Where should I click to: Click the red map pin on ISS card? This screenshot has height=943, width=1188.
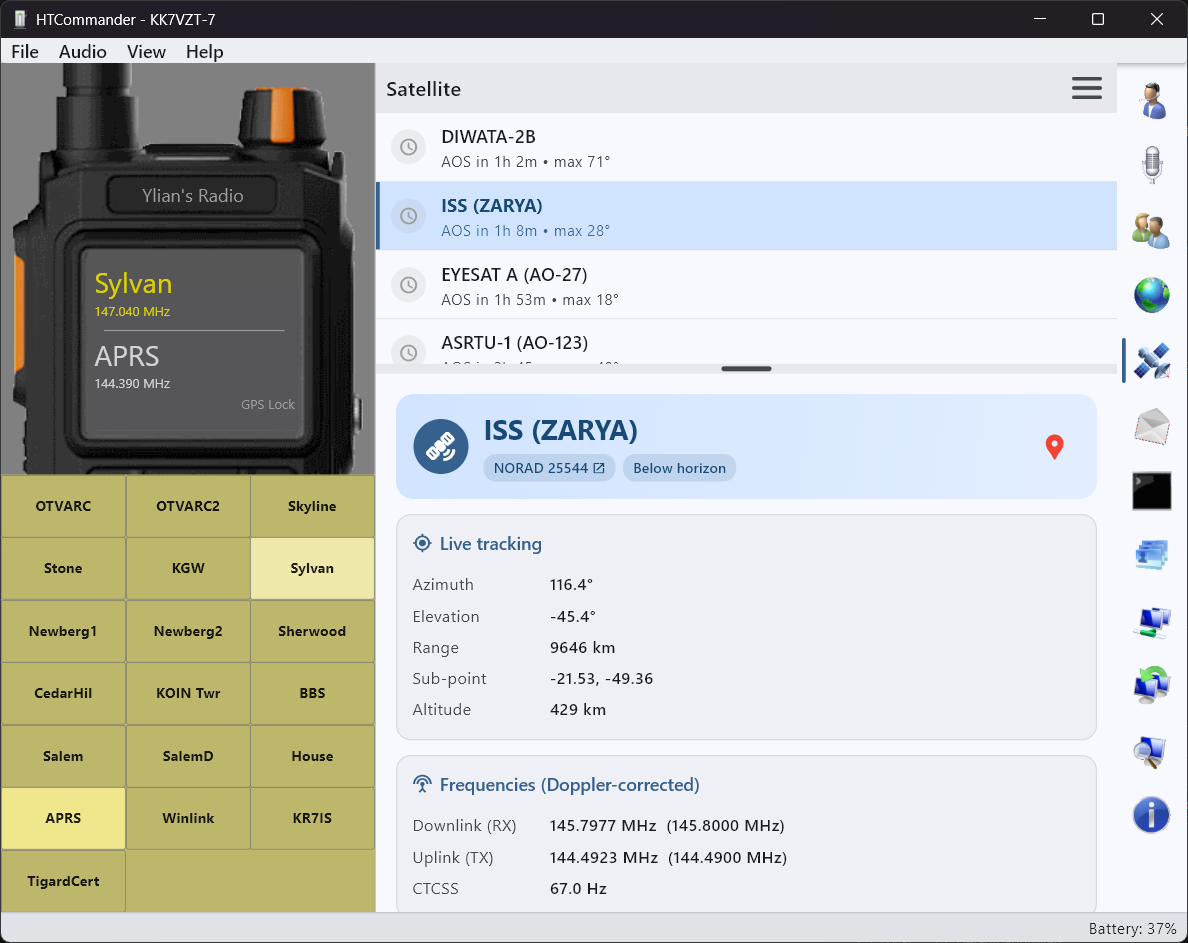click(1054, 447)
